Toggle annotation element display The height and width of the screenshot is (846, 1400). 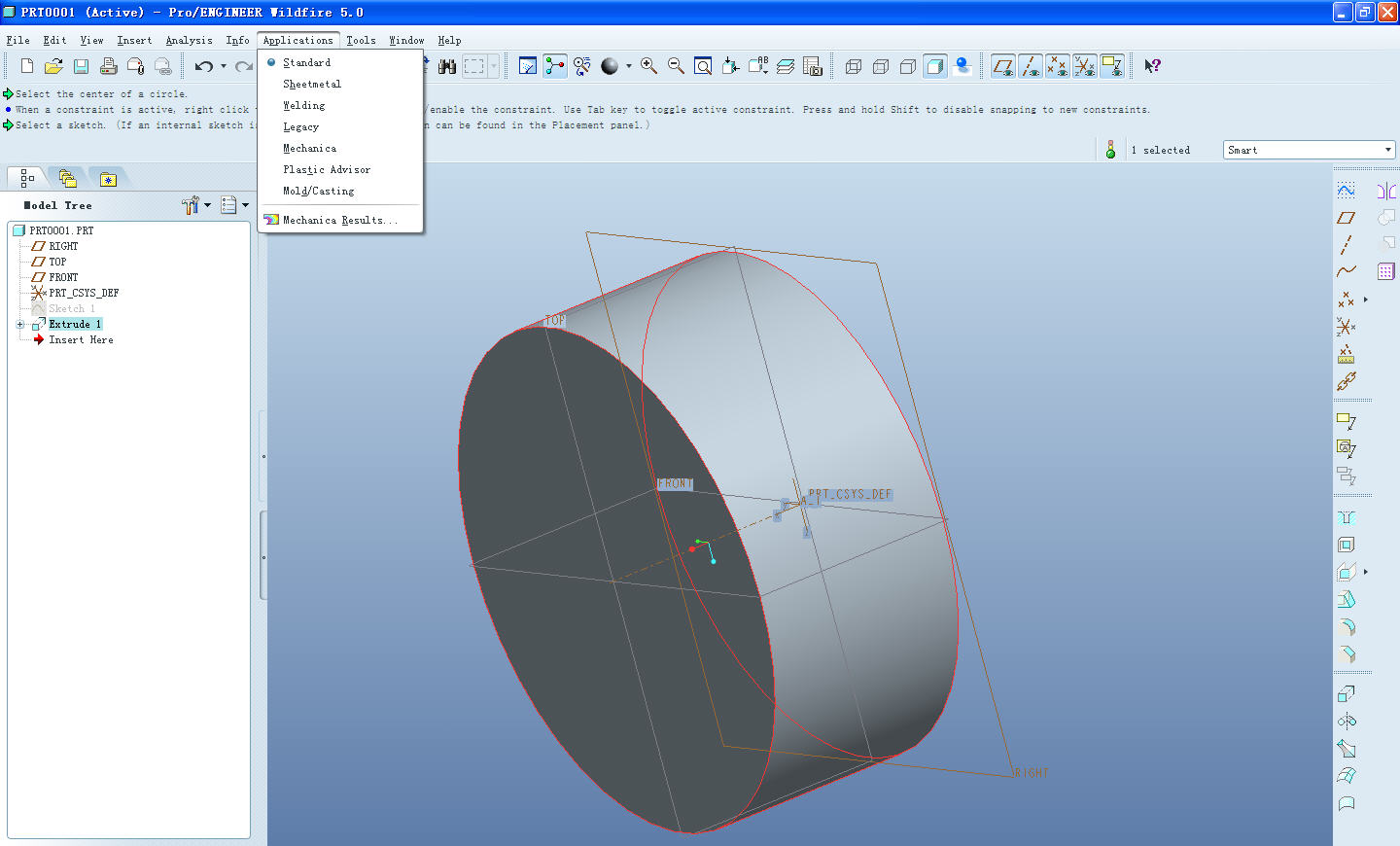click(1112, 66)
